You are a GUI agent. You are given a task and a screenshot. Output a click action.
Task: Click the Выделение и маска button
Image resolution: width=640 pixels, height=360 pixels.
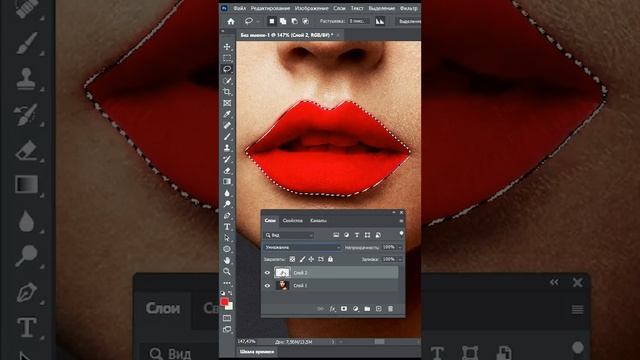(408, 21)
